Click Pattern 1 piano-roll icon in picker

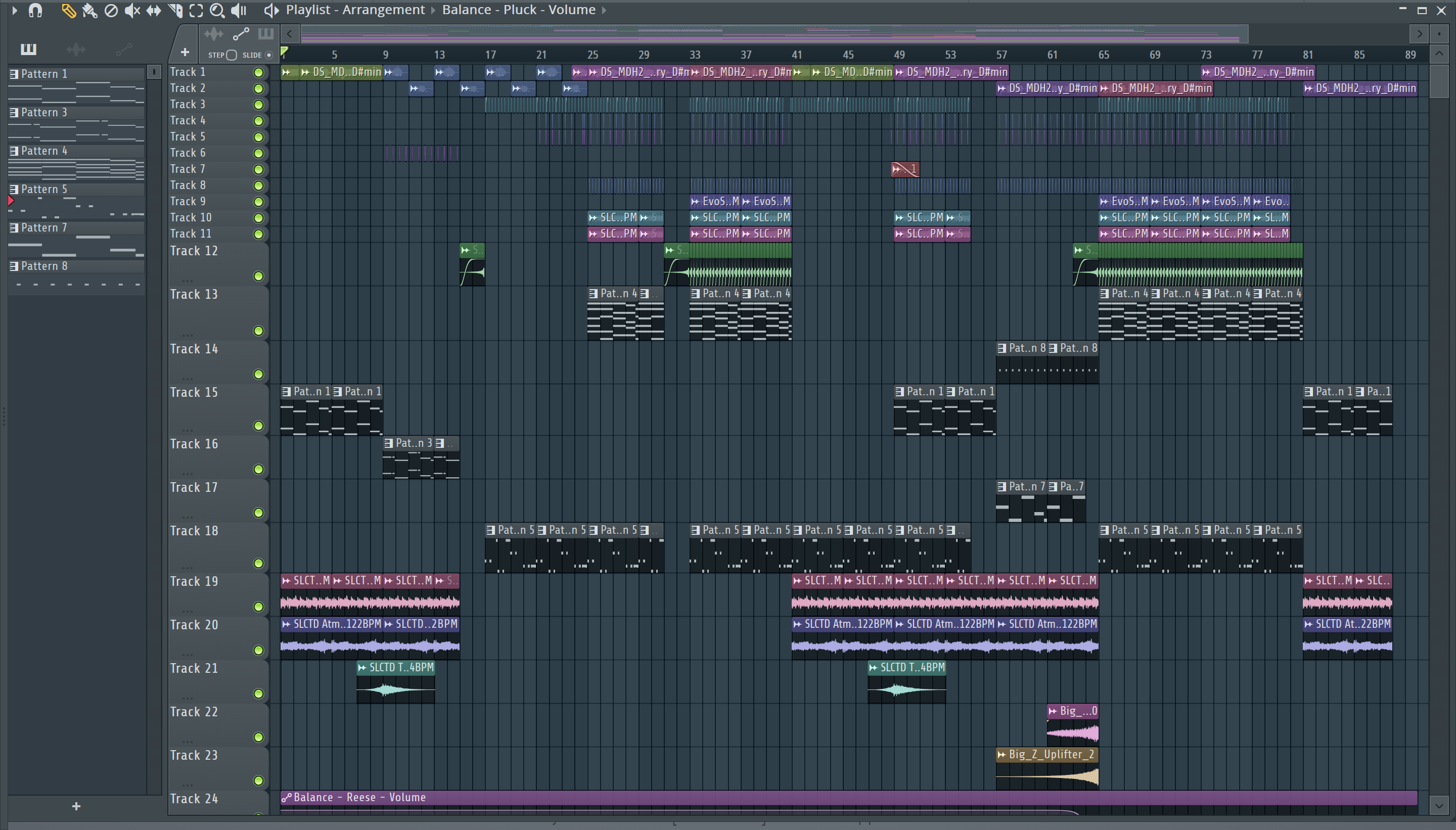[14, 74]
